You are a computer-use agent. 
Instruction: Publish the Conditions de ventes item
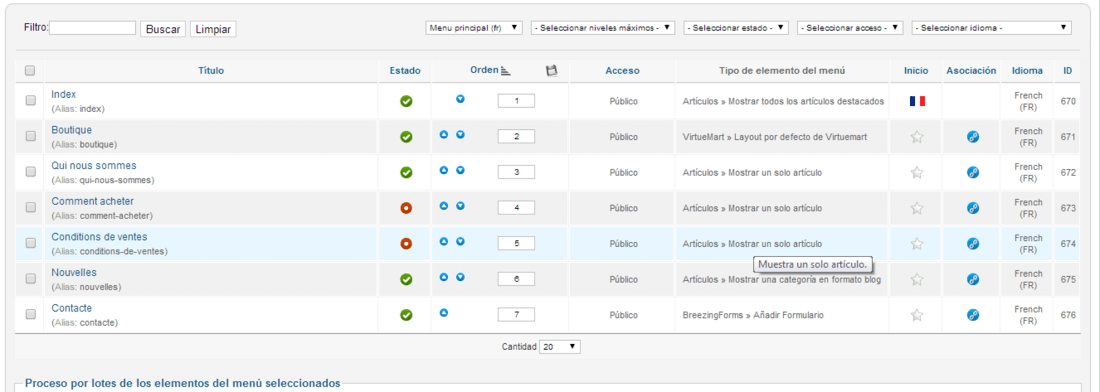[x=405, y=243]
